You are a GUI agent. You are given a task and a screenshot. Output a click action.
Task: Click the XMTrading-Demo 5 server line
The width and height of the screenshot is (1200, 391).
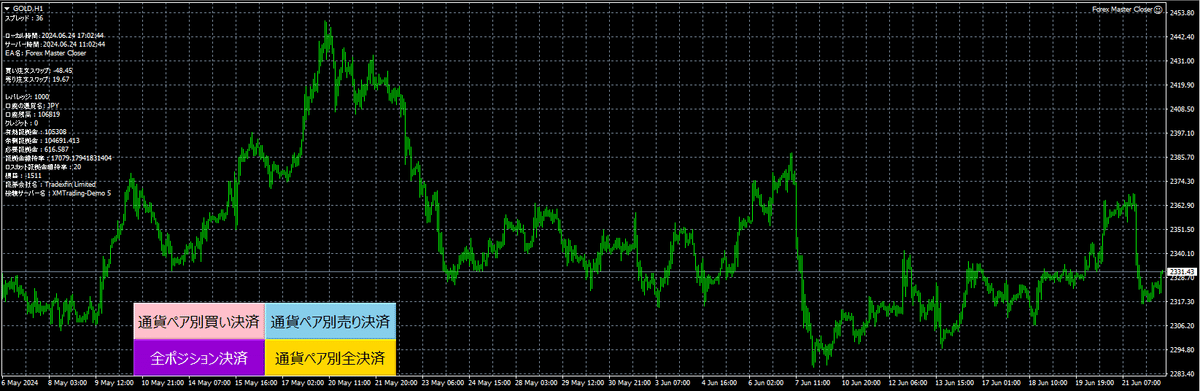[57, 193]
